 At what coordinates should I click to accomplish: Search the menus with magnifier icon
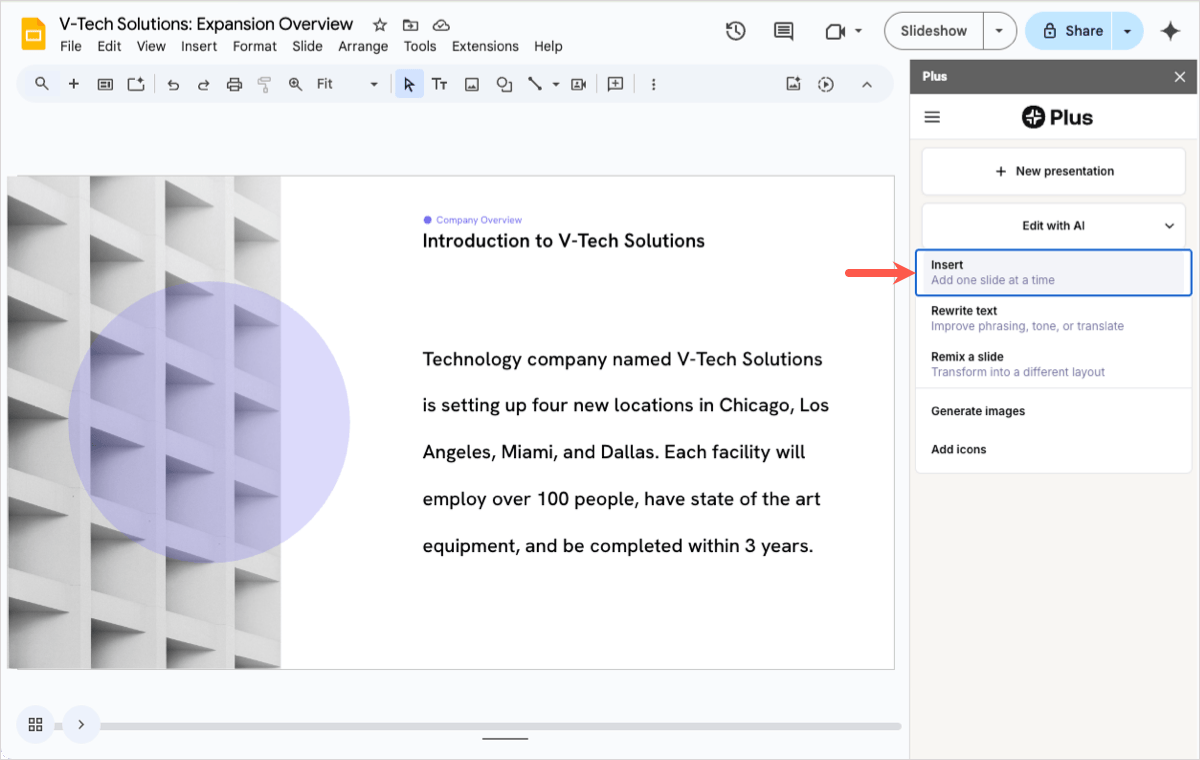point(42,84)
